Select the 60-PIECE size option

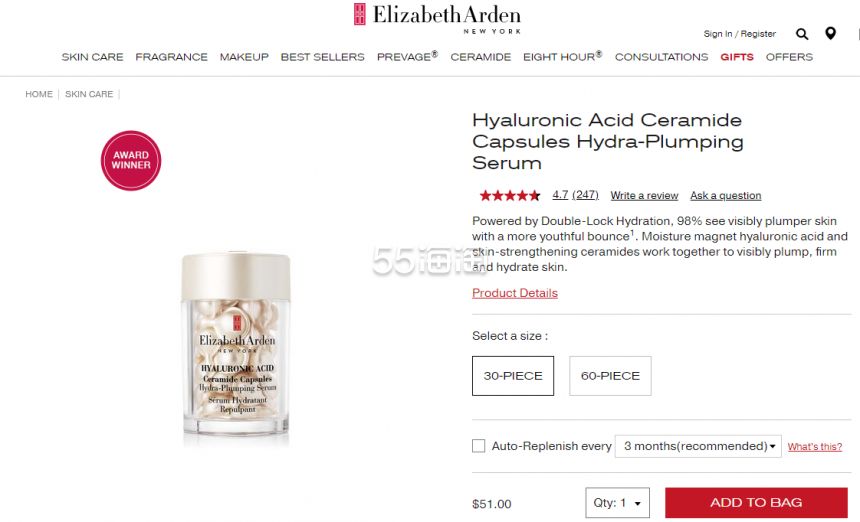[610, 376]
